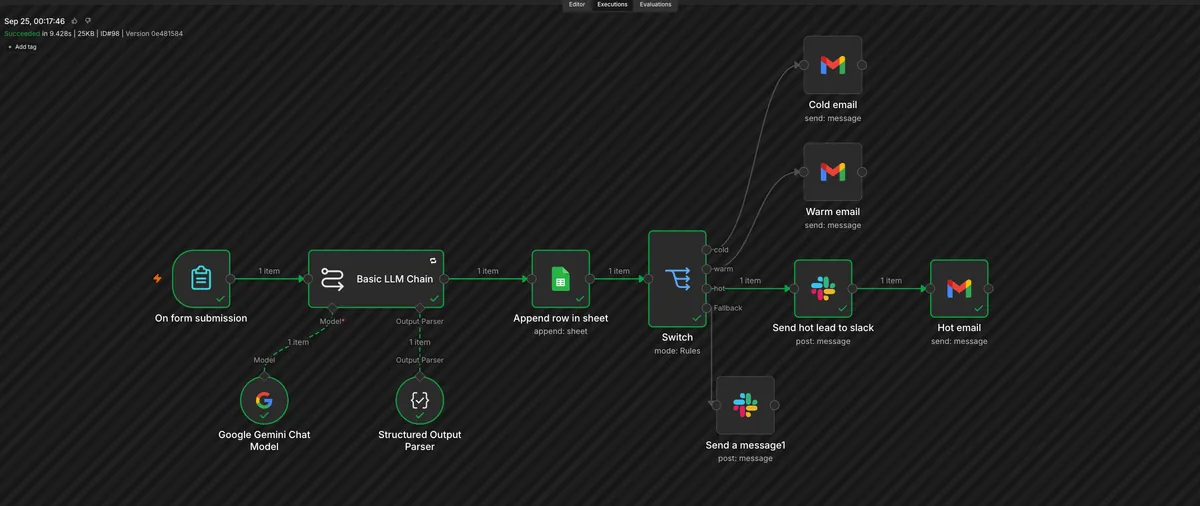
Task: Click the 25KB size label
Action: (x=86, y=33)
